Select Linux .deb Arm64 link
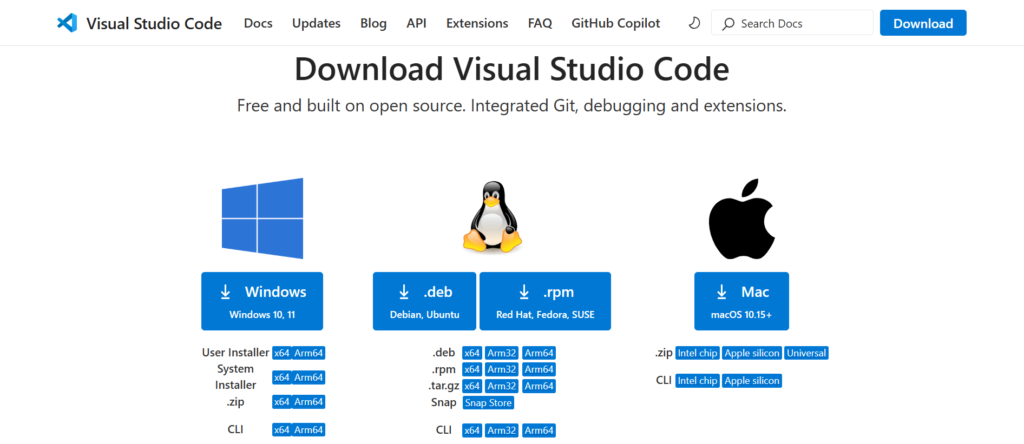1024x444 pixels. click(x=539, y=353)
